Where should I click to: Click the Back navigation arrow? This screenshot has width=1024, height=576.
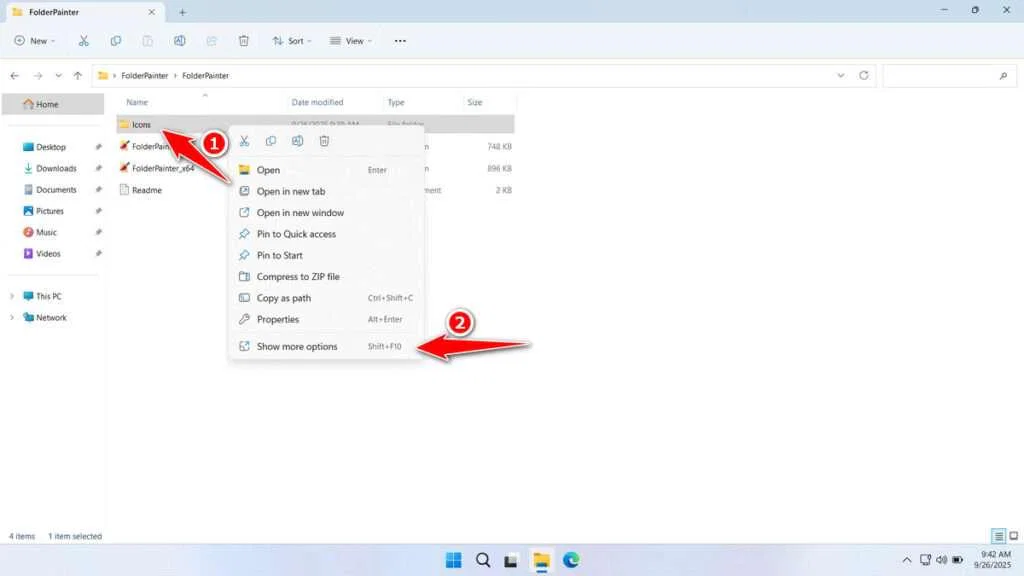click(14, 75)
